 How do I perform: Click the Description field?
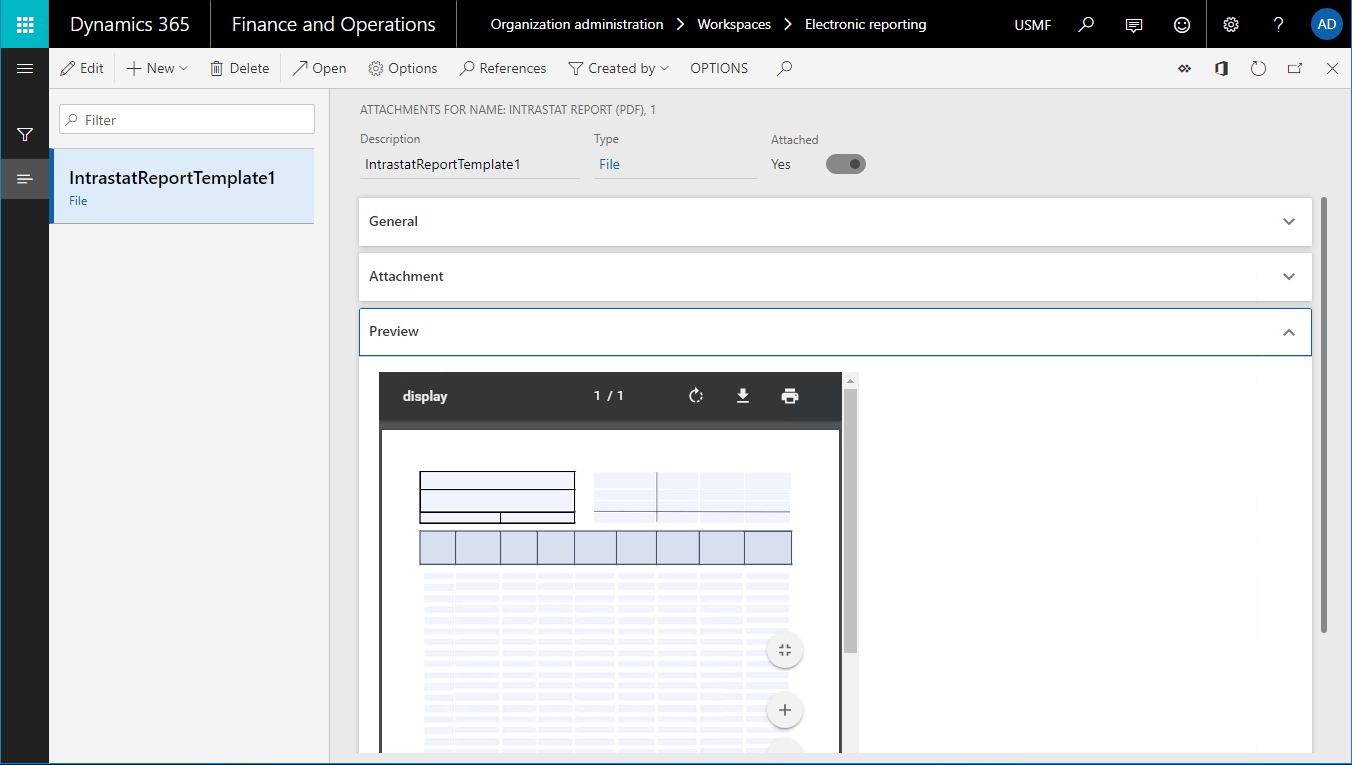[470, 164]
